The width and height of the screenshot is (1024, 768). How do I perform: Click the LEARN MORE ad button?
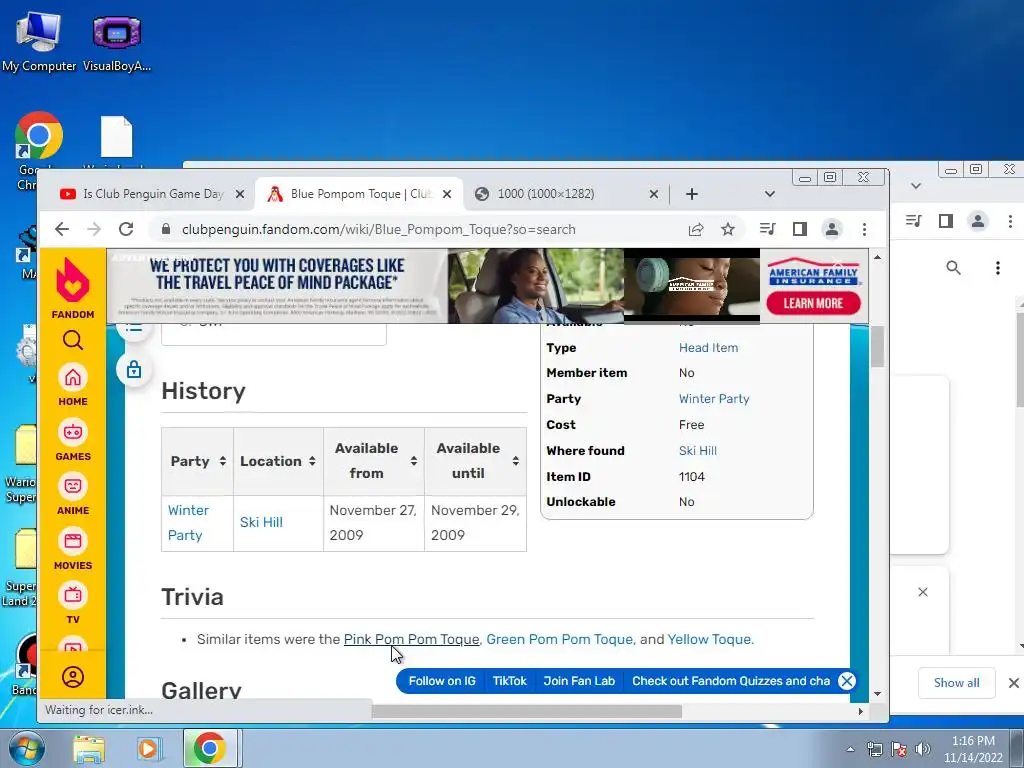[x=813, y=303]
